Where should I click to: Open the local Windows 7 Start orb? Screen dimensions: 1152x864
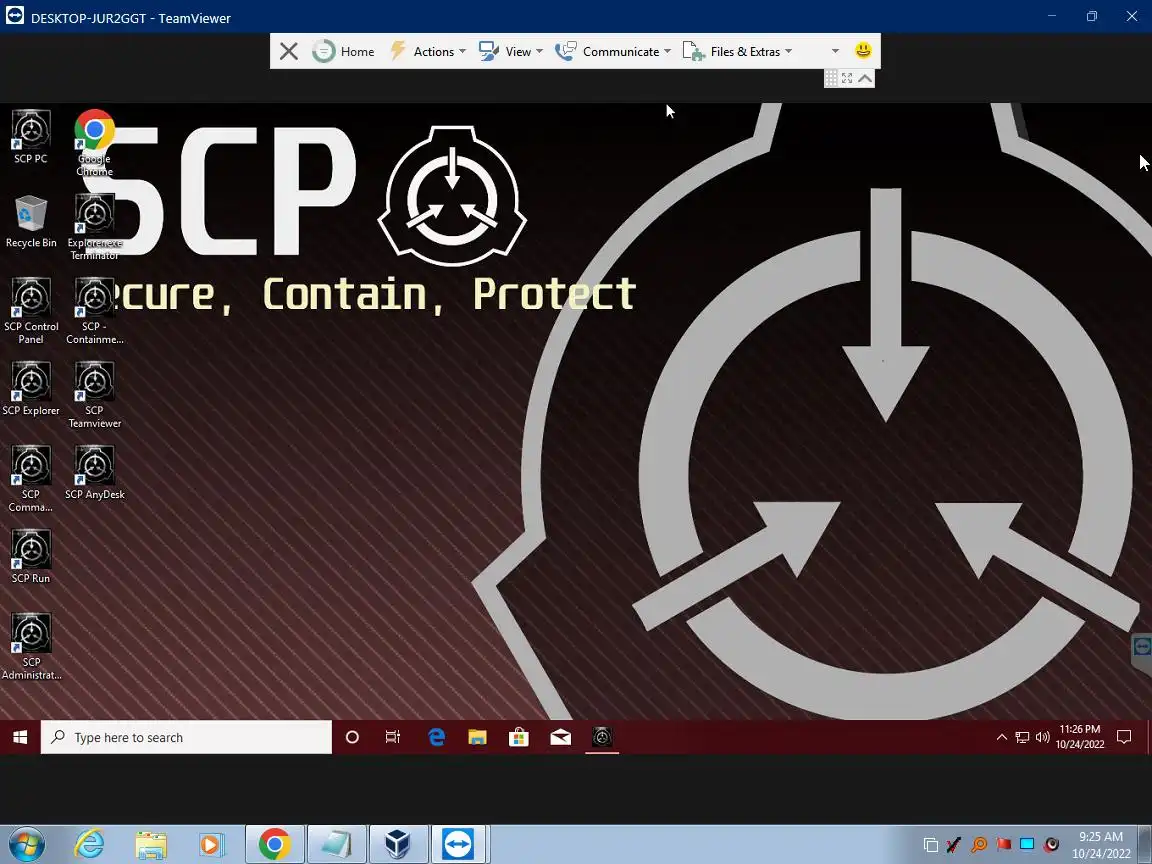26,844
